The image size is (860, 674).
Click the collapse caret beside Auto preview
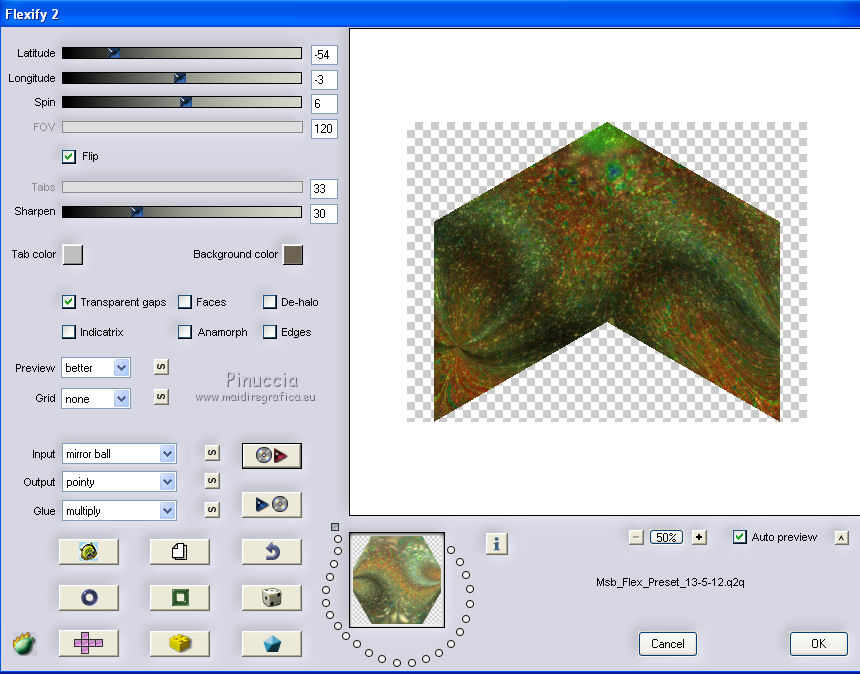point(841,537)
